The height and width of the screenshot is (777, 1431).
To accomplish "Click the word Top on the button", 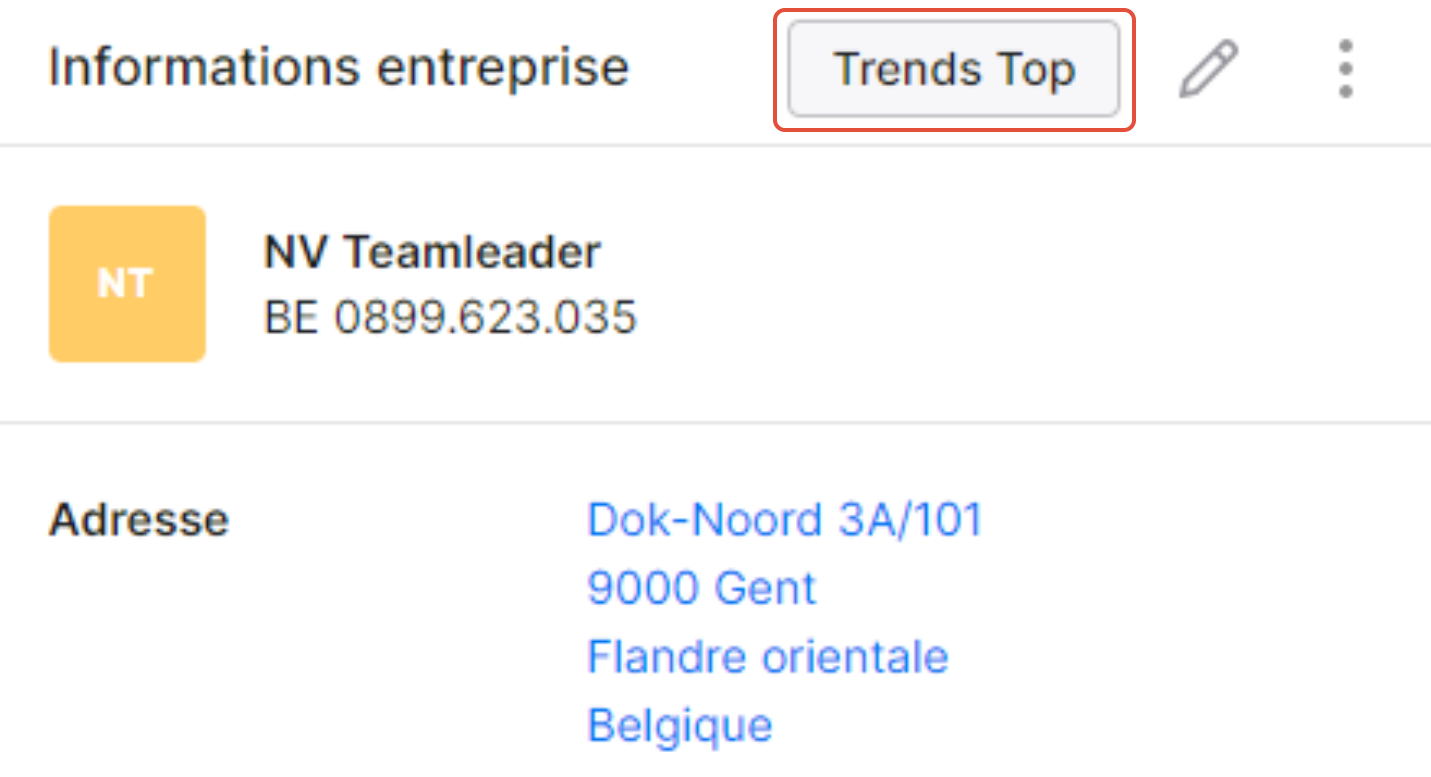I will point(1035,70).
